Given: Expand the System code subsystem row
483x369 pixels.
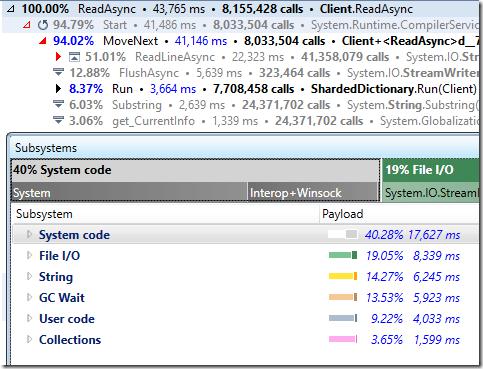Looking at the screenshot, I should point(29,234).
